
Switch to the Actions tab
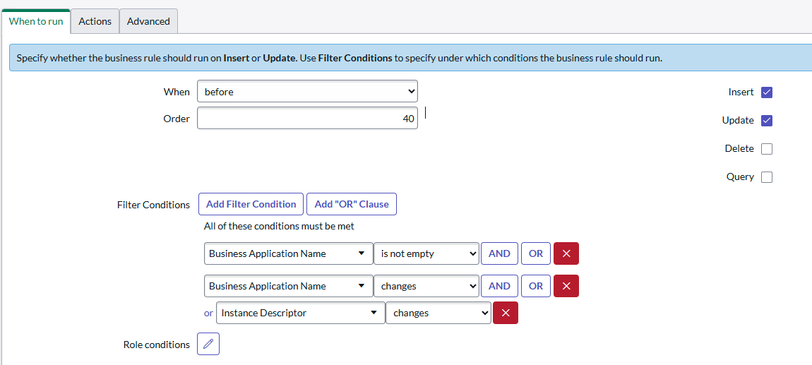(95, 21)
